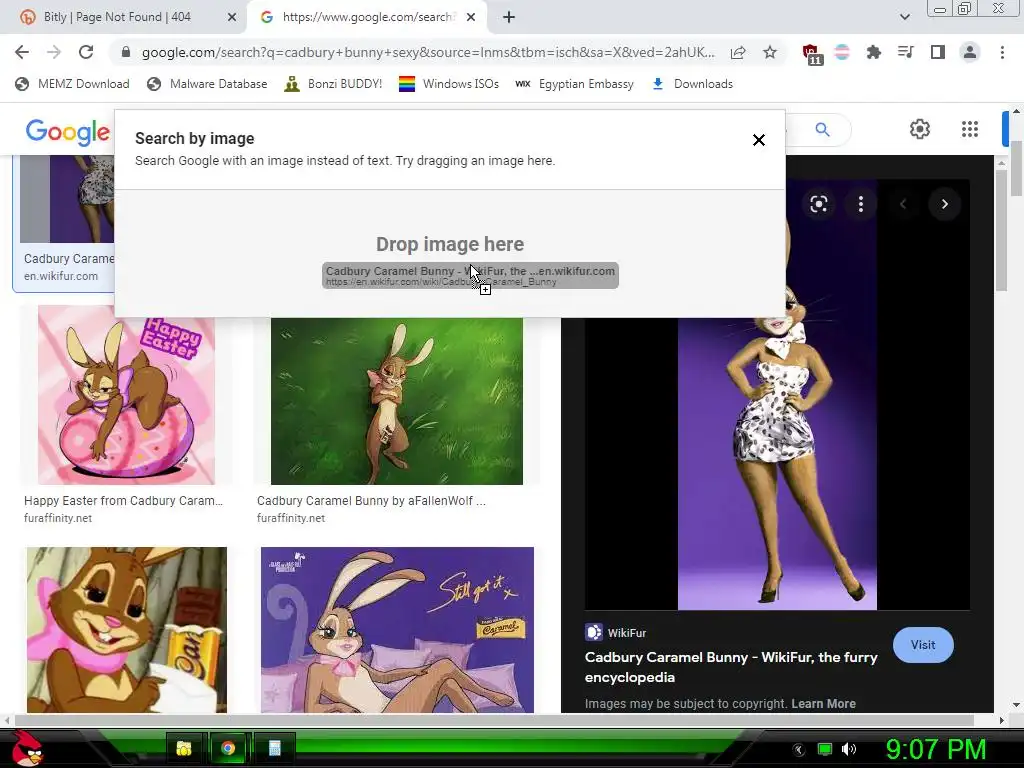1024x768 pixels.
Task: Bookmark this page with the star icon
Action: [770, 52]
